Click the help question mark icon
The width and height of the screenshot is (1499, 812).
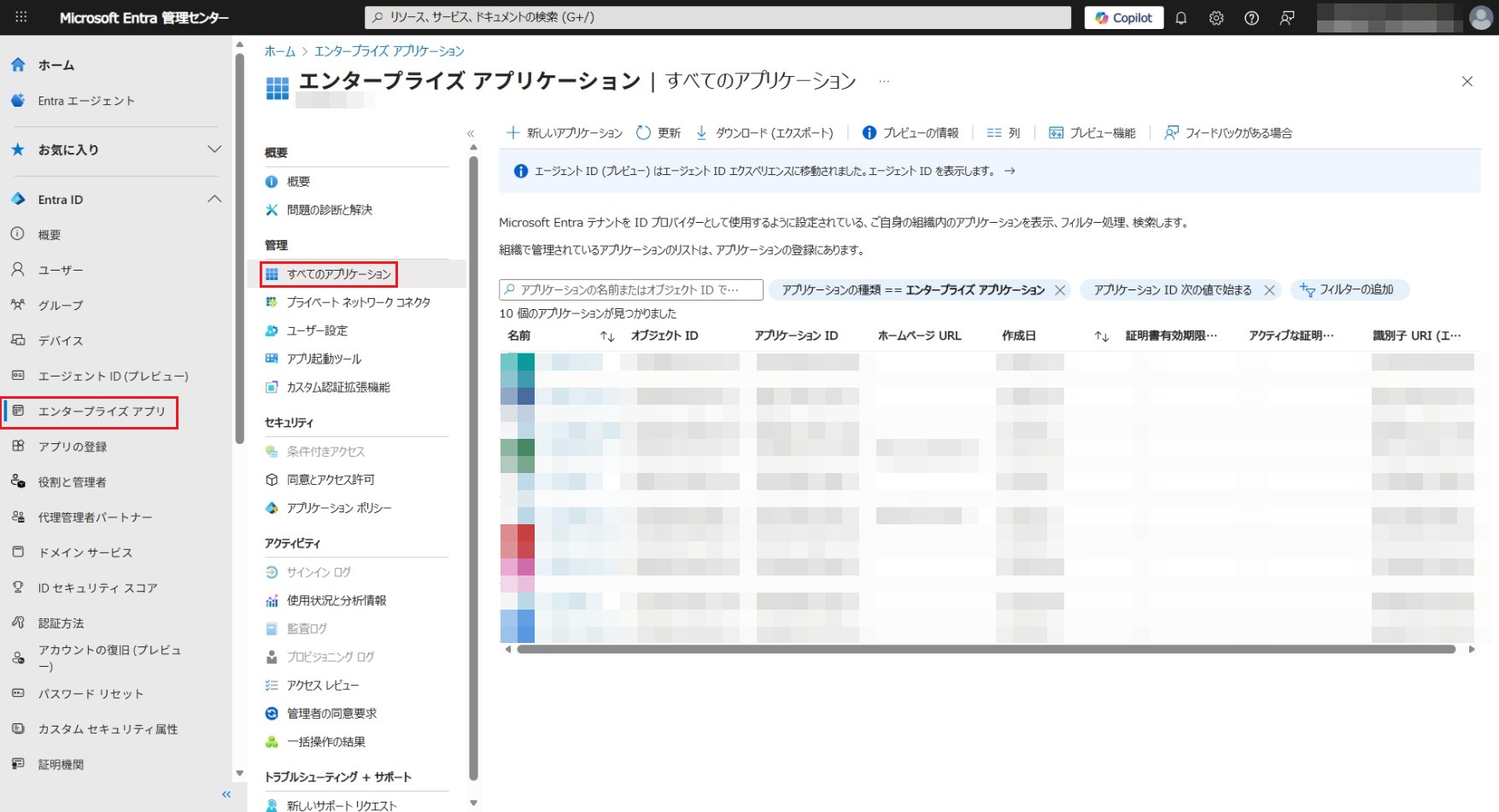pos(1251,18)
